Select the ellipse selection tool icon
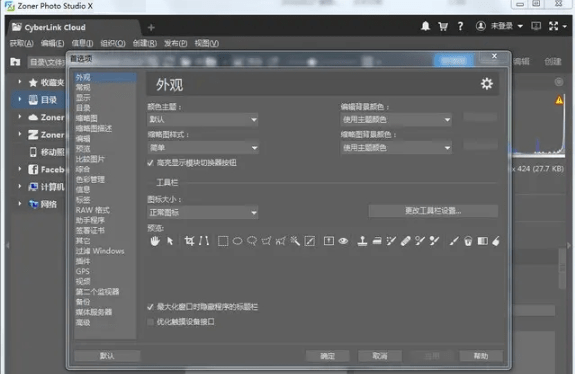 [x=237, y=241]
